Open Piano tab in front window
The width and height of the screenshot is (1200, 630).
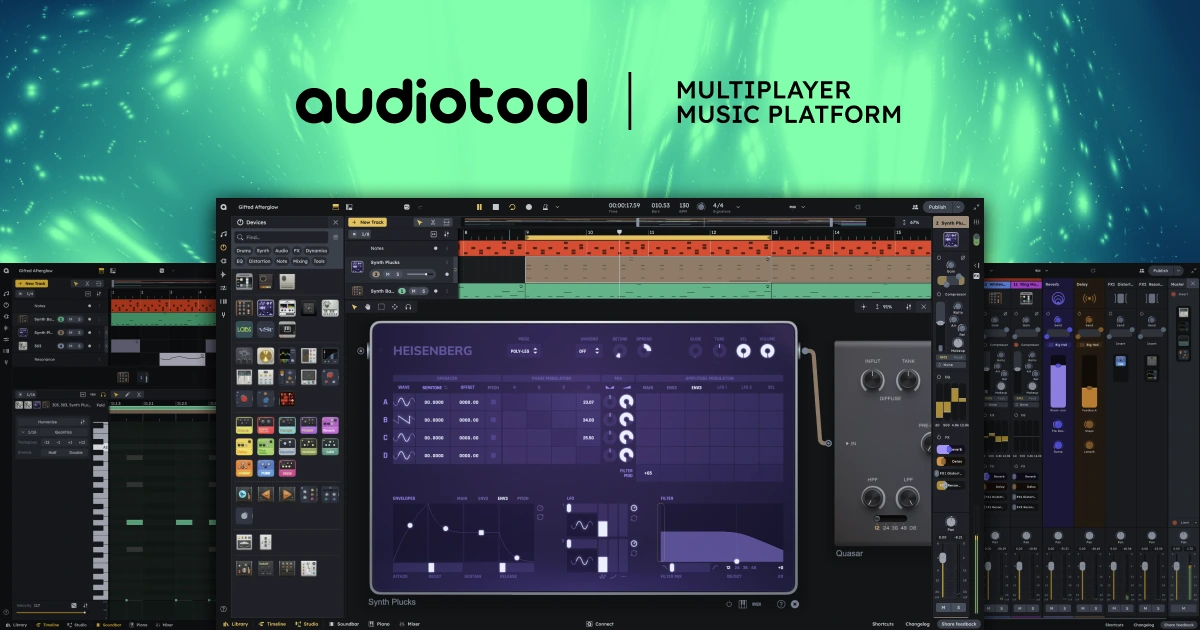click(379, 624)
